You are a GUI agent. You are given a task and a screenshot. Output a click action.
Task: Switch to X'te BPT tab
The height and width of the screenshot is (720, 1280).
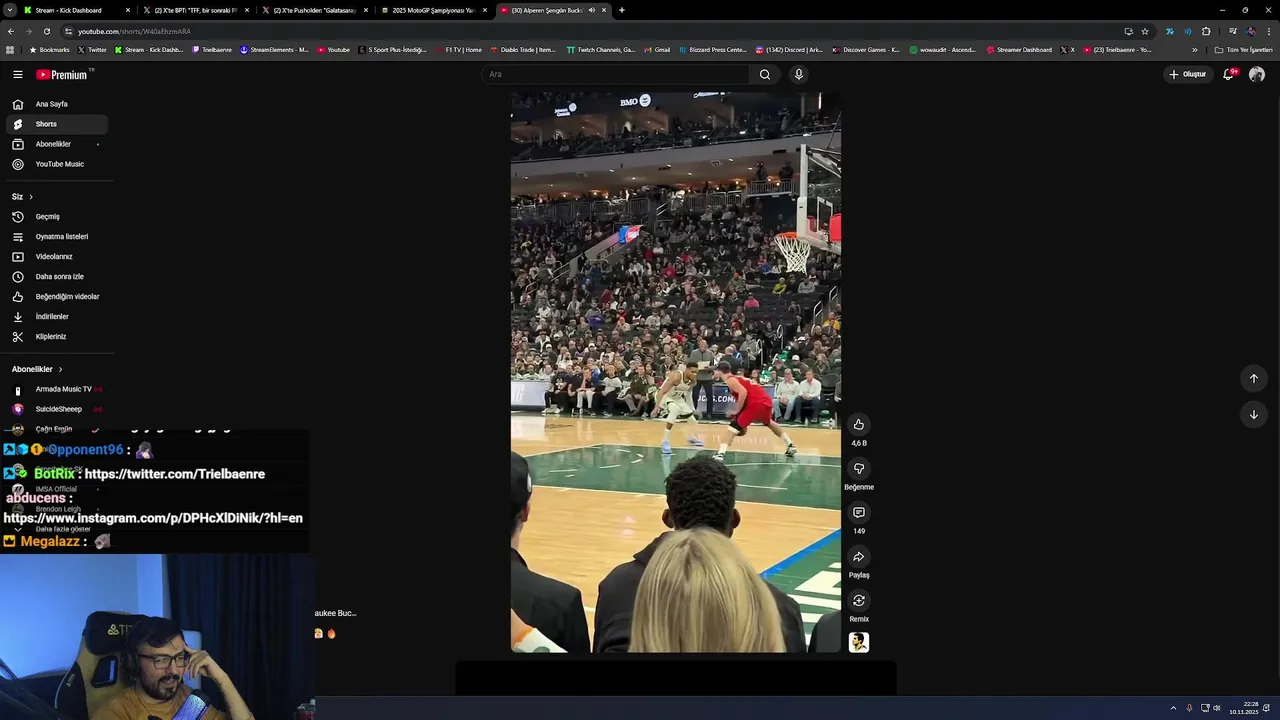[x=195, y=10]
